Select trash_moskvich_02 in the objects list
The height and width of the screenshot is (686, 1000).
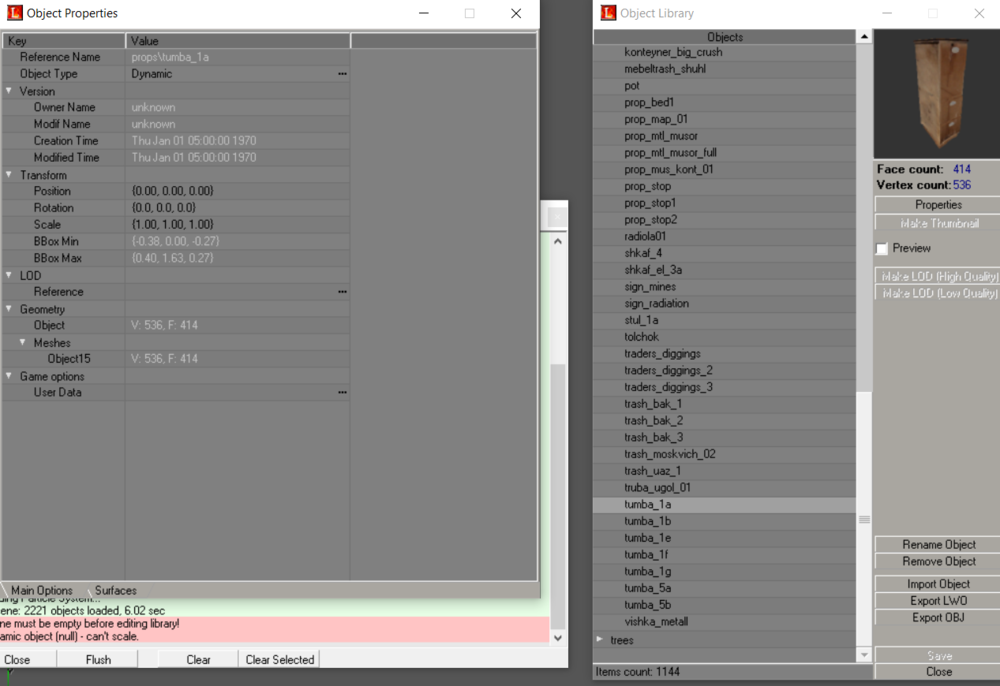pos(669,454)
